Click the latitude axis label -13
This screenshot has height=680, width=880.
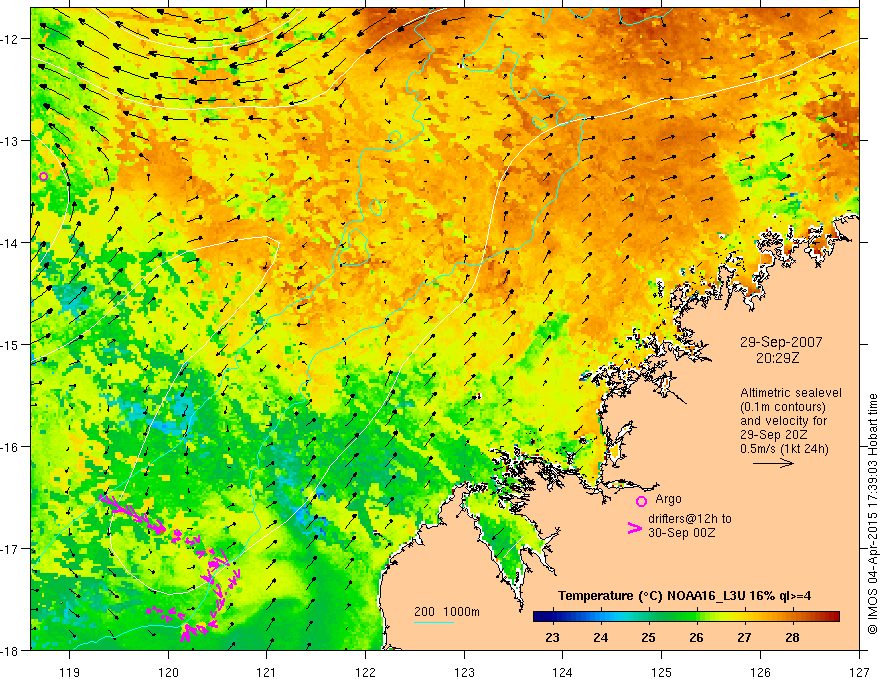click(x=11, y=141)
